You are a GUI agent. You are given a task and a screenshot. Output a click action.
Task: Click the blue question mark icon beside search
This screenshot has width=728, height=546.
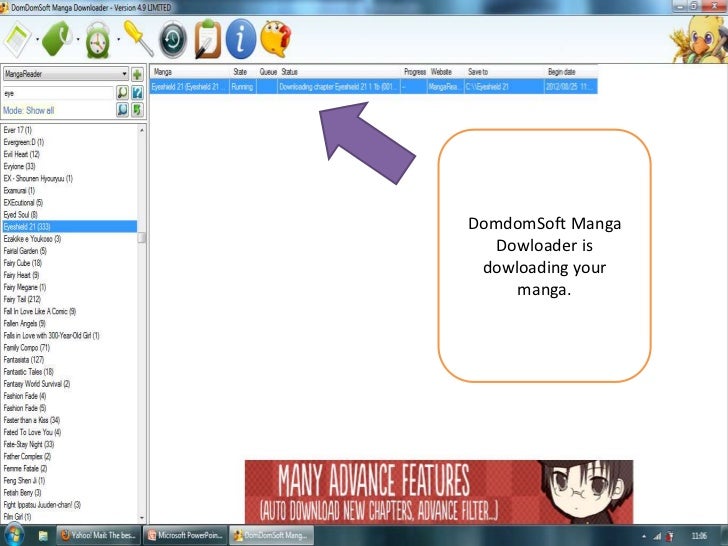[x=137, y=93]
